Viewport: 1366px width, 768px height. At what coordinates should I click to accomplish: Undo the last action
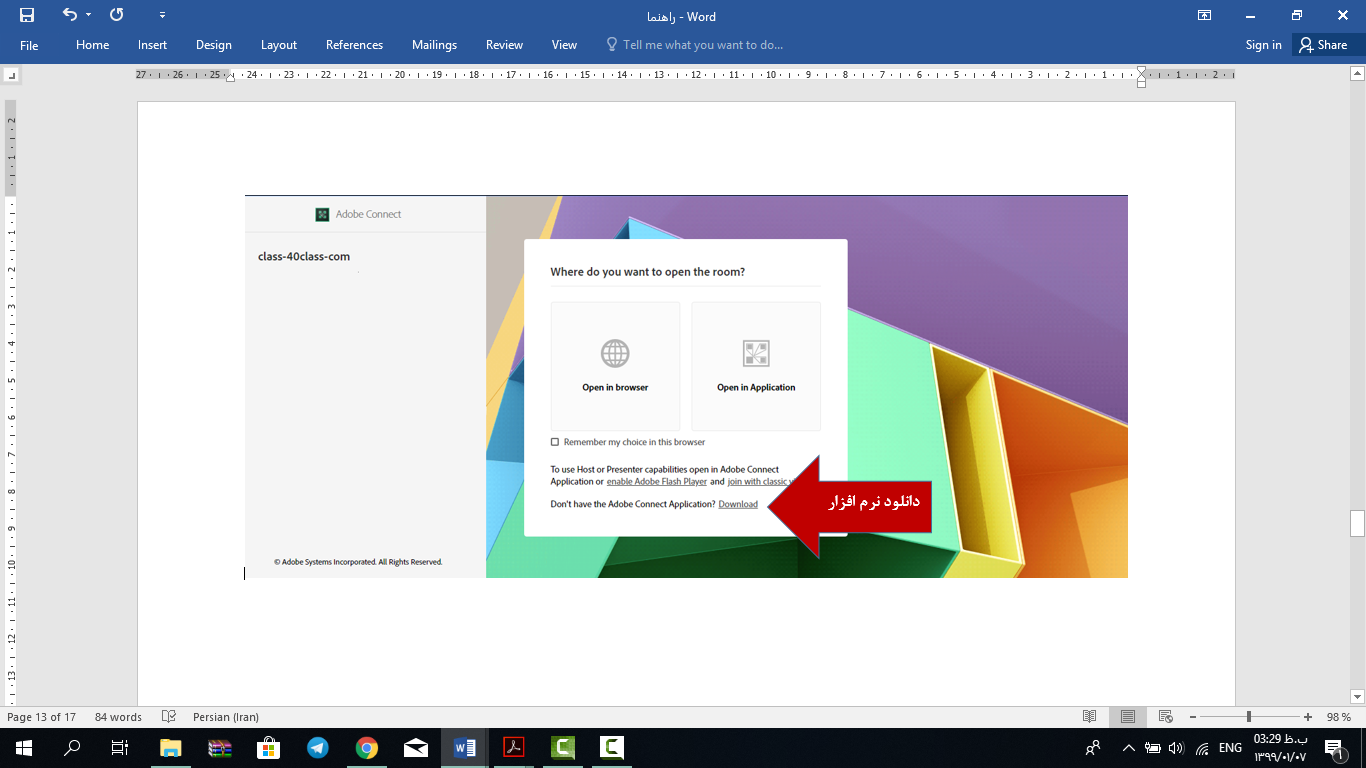tap(69, 15)
